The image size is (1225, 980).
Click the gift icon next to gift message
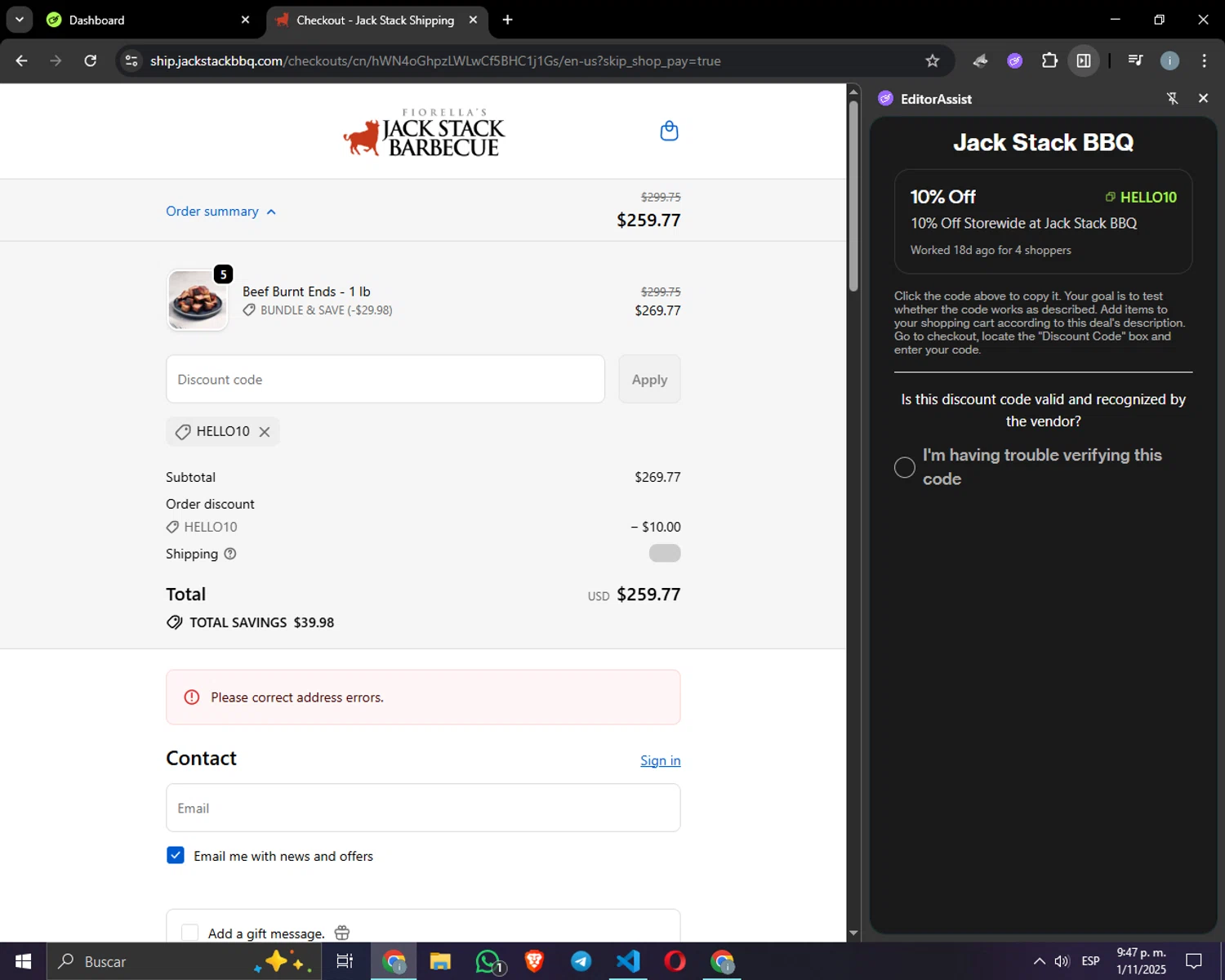click(342, 933)
